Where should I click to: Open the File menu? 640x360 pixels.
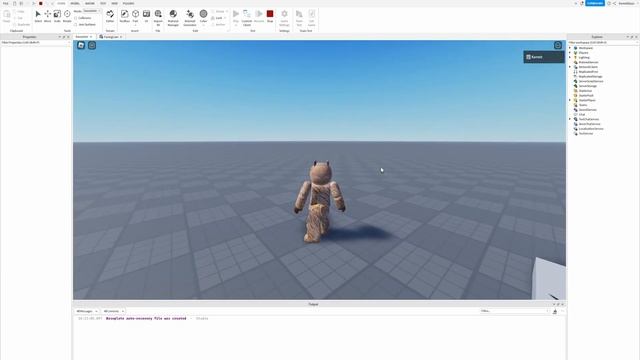pyautogui.click(x=6, y=3)
